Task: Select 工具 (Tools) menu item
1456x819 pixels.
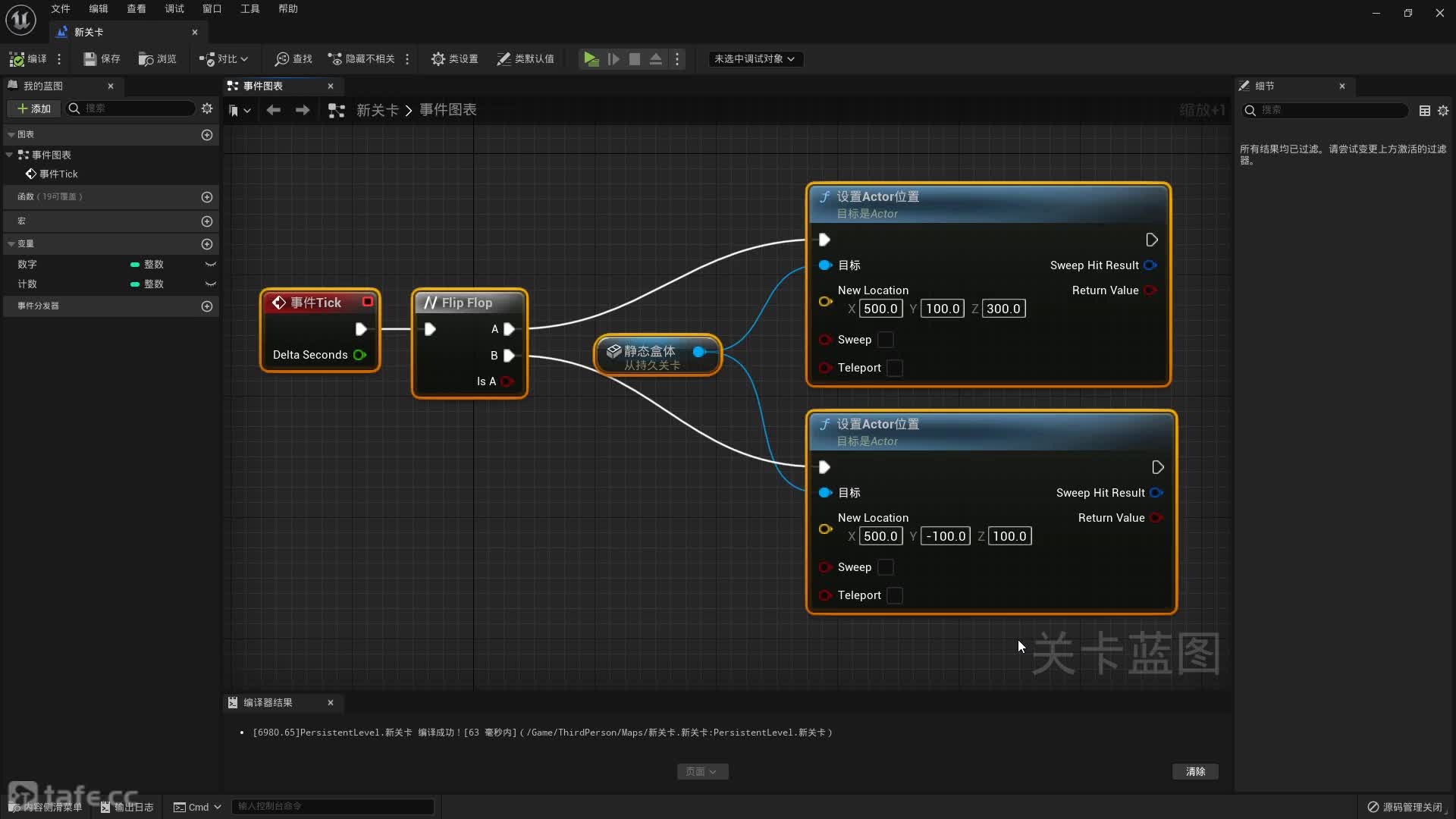Action: pos(250,8)
